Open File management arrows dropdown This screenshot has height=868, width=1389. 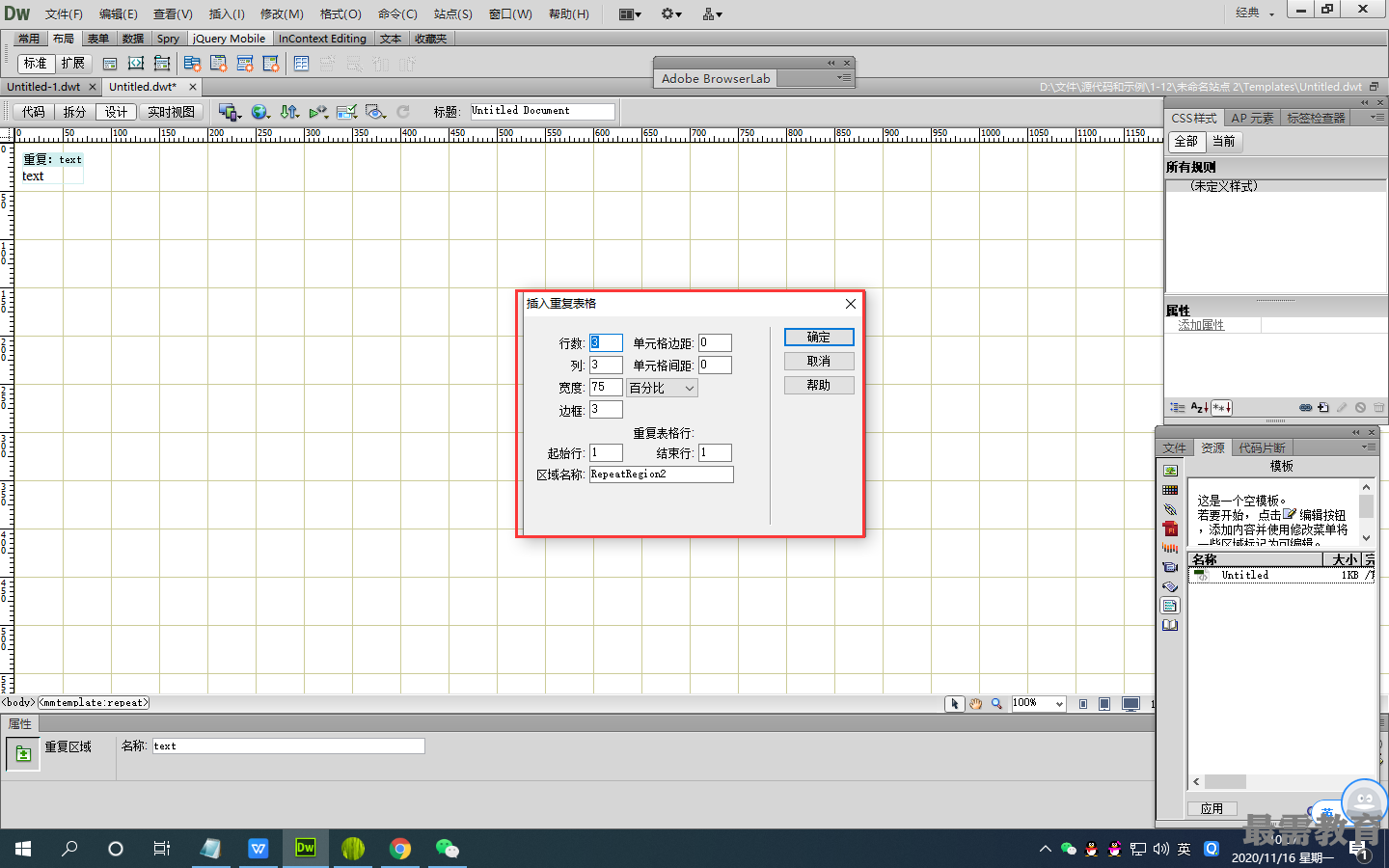pyautogui.click(x=289, y=112)
